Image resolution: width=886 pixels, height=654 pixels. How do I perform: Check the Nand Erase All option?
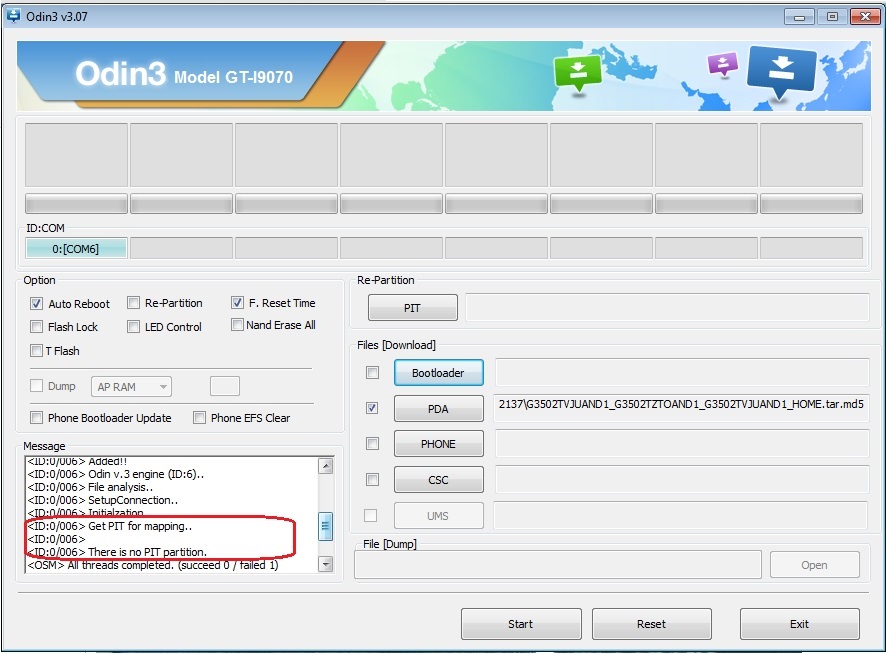(237, 325)
